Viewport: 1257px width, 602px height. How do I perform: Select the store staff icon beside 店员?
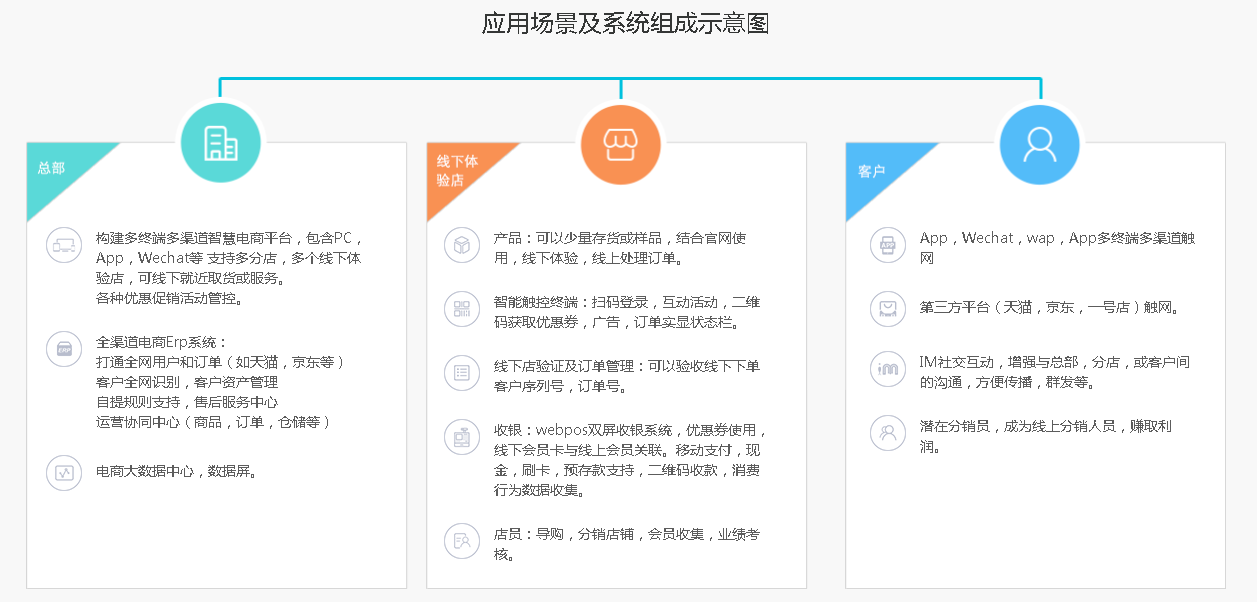coord(462,541)
